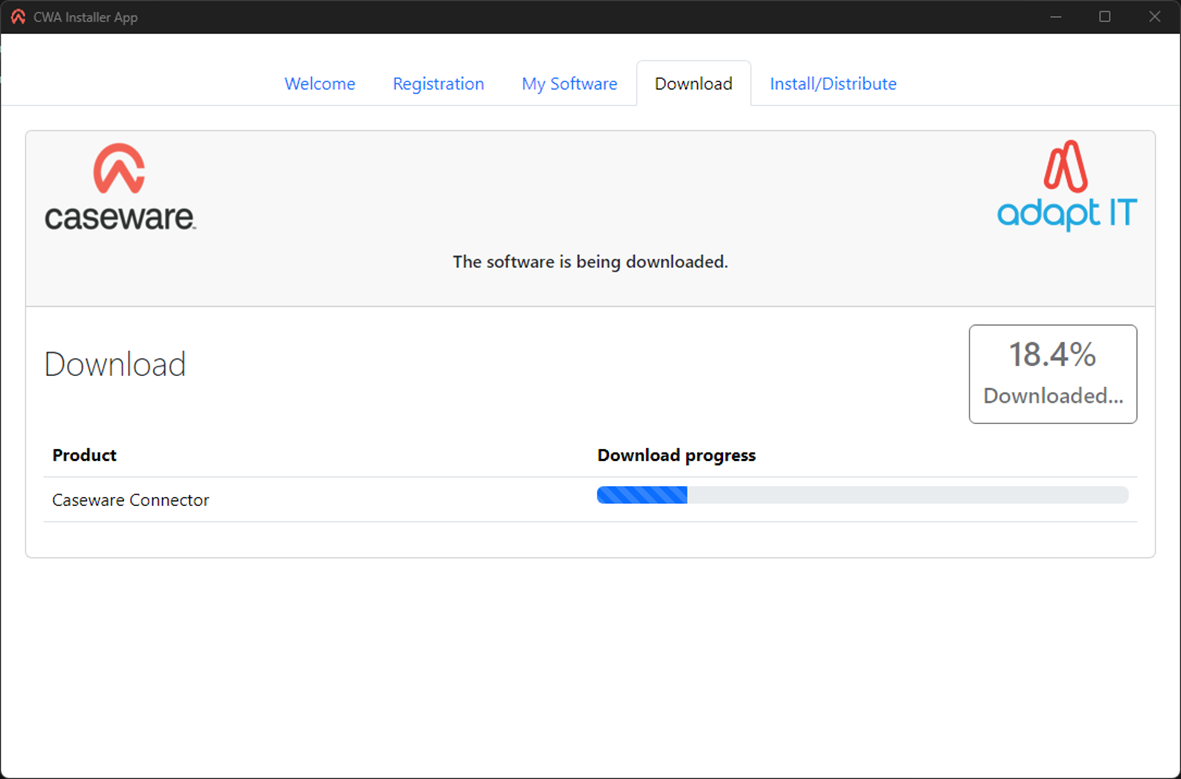Open the Registration tab
1181x779 pixels.
[438, 84]
